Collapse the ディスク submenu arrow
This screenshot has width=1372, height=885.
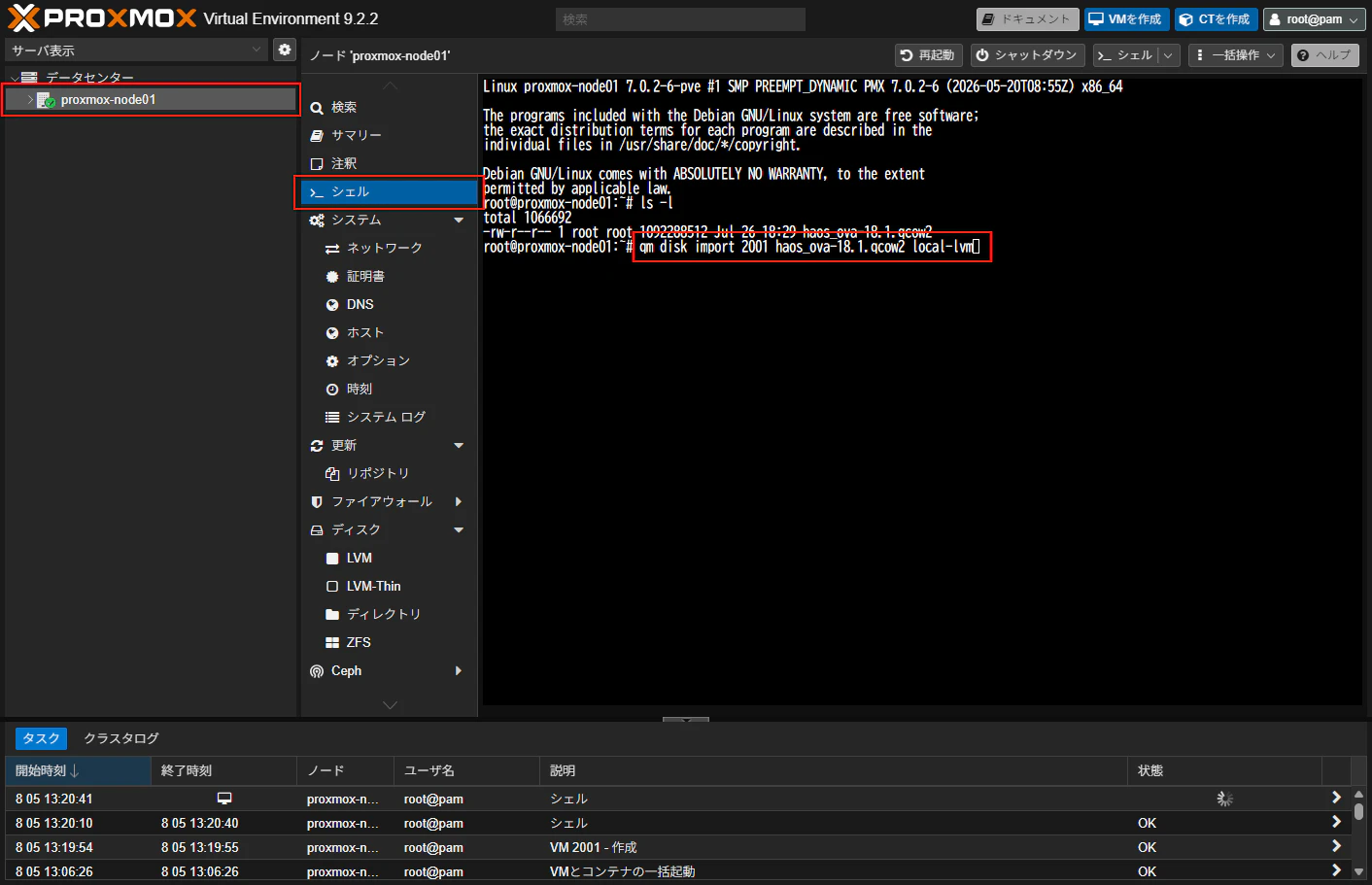tap(459, 530)
